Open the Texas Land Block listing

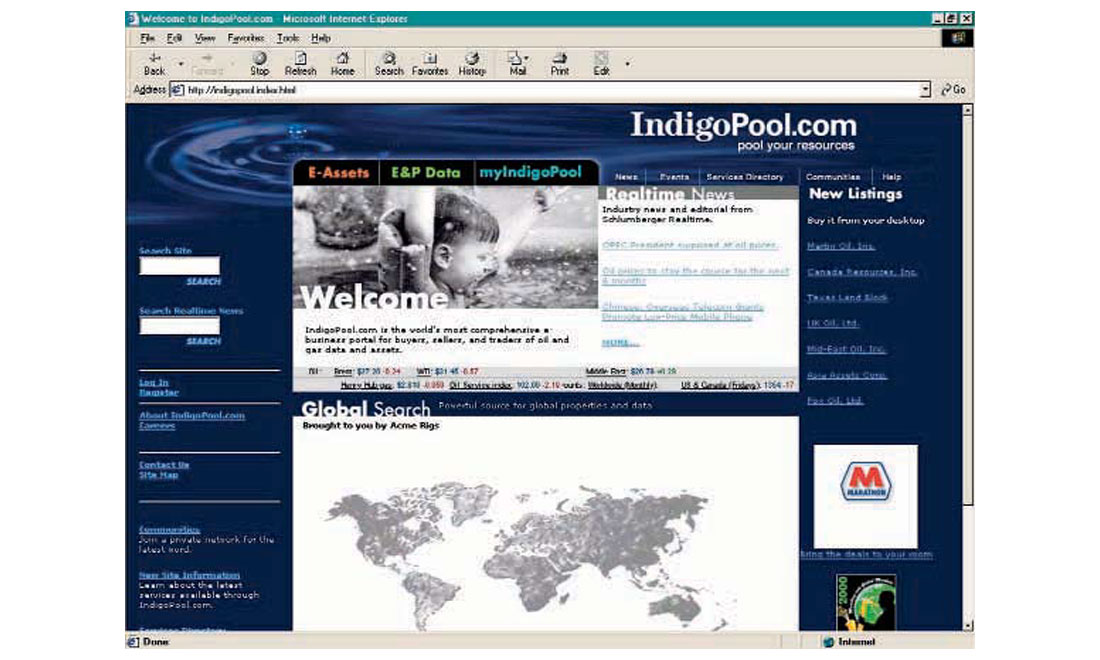(847, 297)
